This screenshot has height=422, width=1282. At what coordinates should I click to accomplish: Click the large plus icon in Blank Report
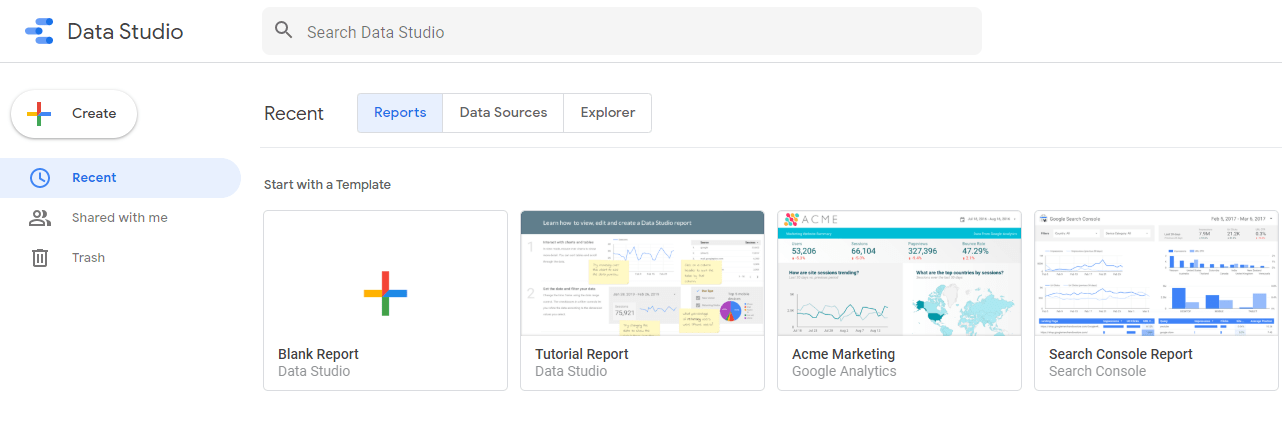click(385, 292)
